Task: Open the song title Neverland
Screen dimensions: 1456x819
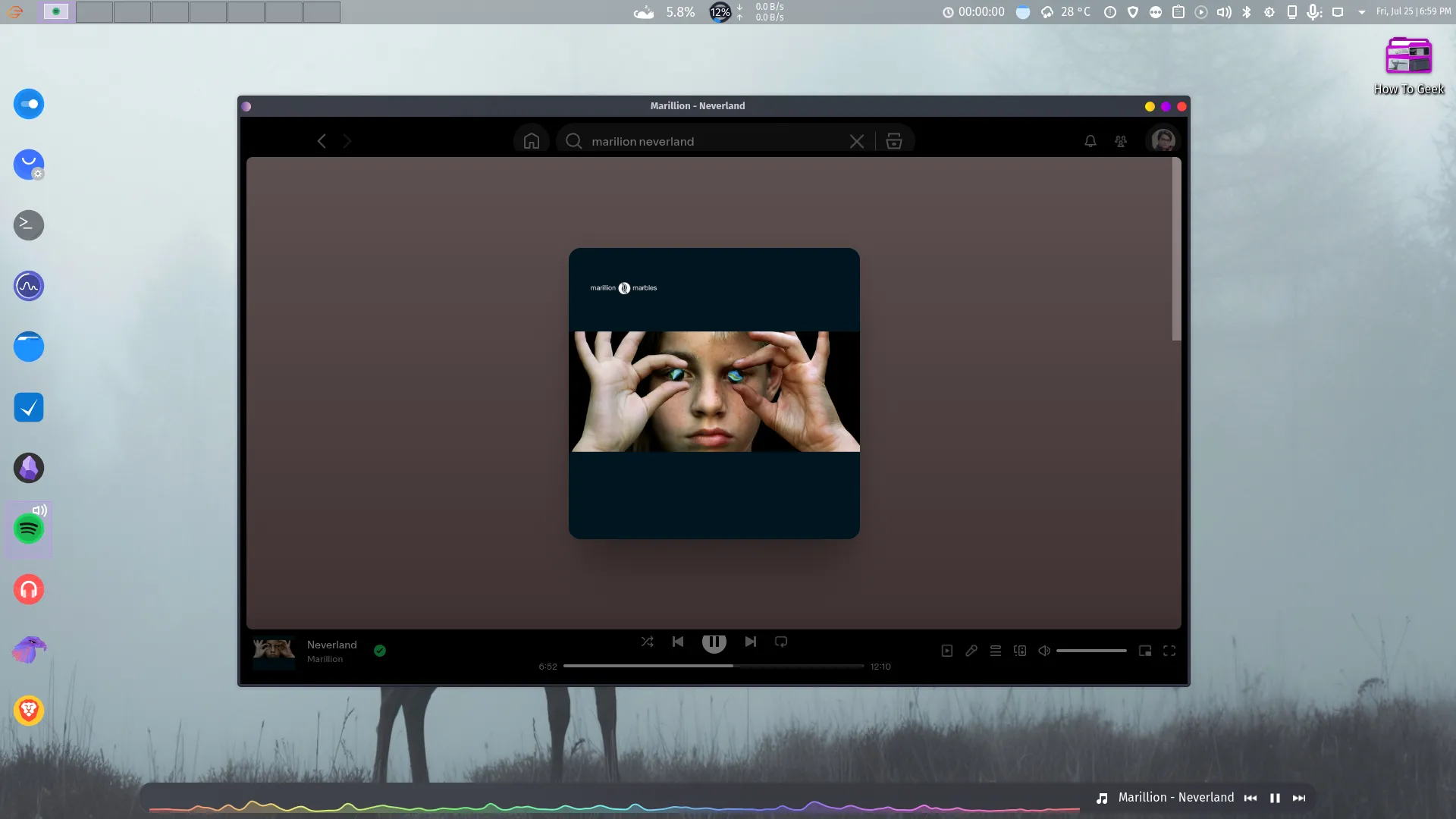Action: pyautogui.click(x=331, y=644)
